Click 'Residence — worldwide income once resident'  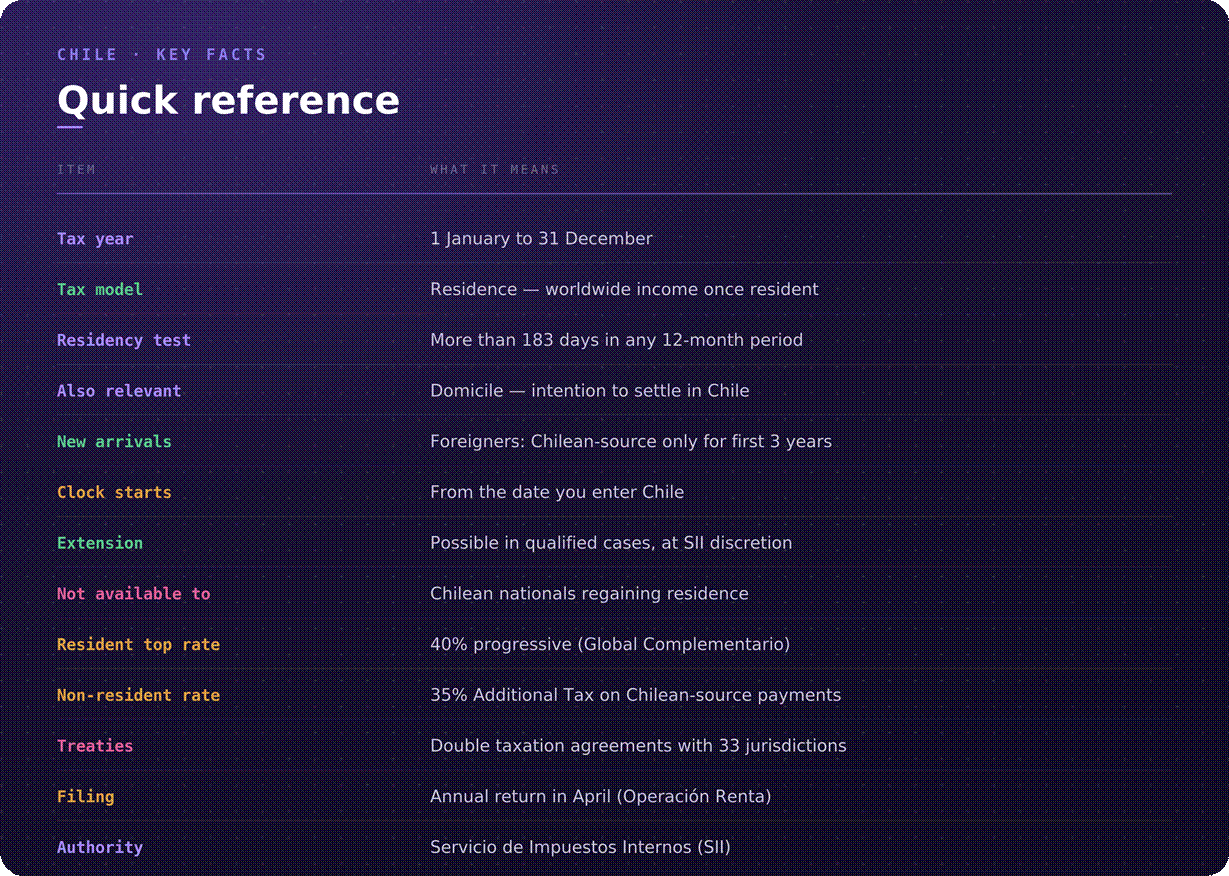point(624,289)
